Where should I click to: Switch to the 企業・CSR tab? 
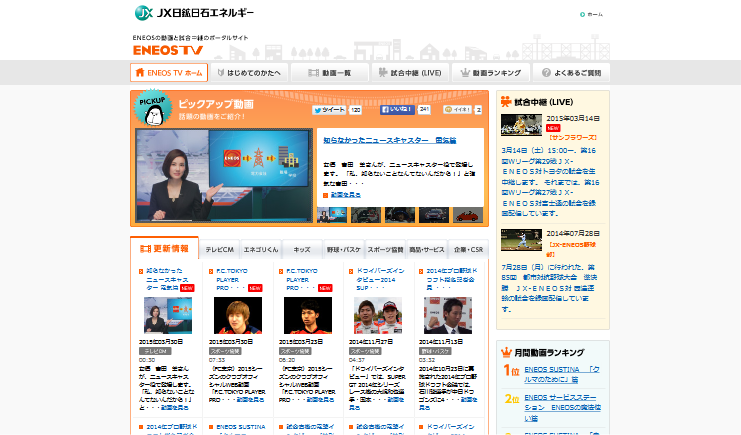click(468, 250)
